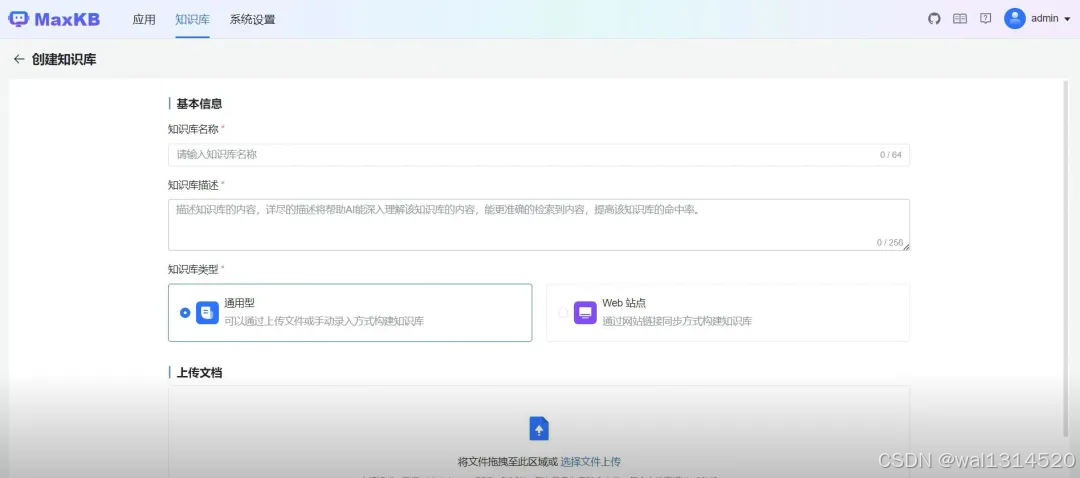
Task: Click the 知识库类型 label
Action: (x=193, y=269)
